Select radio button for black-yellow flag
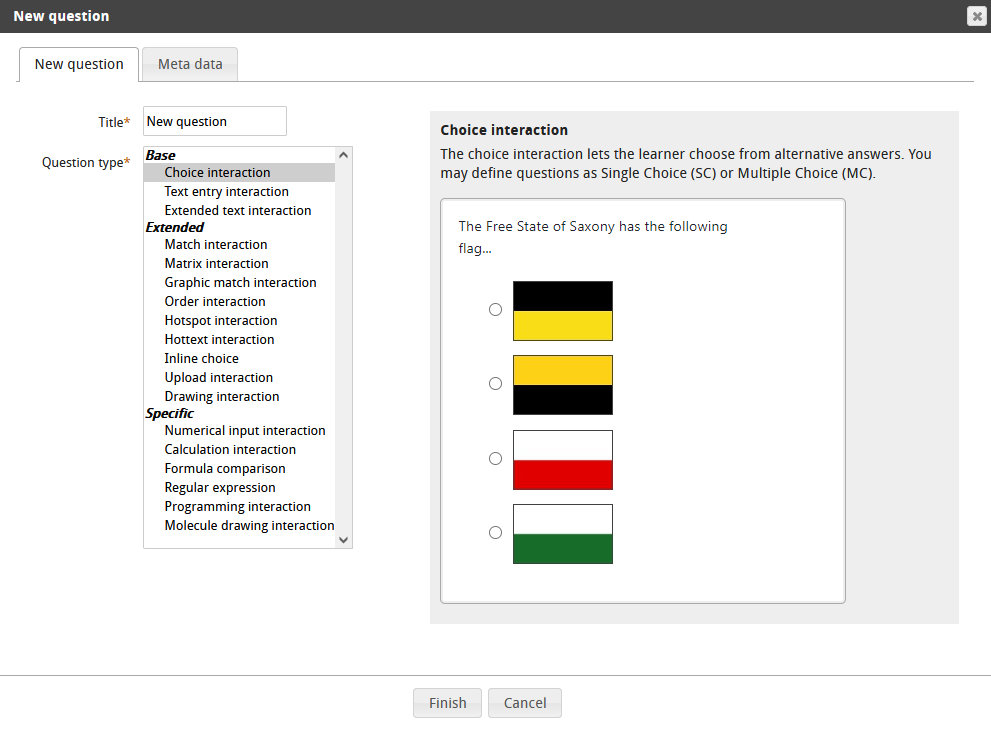 tap(496, 310)
